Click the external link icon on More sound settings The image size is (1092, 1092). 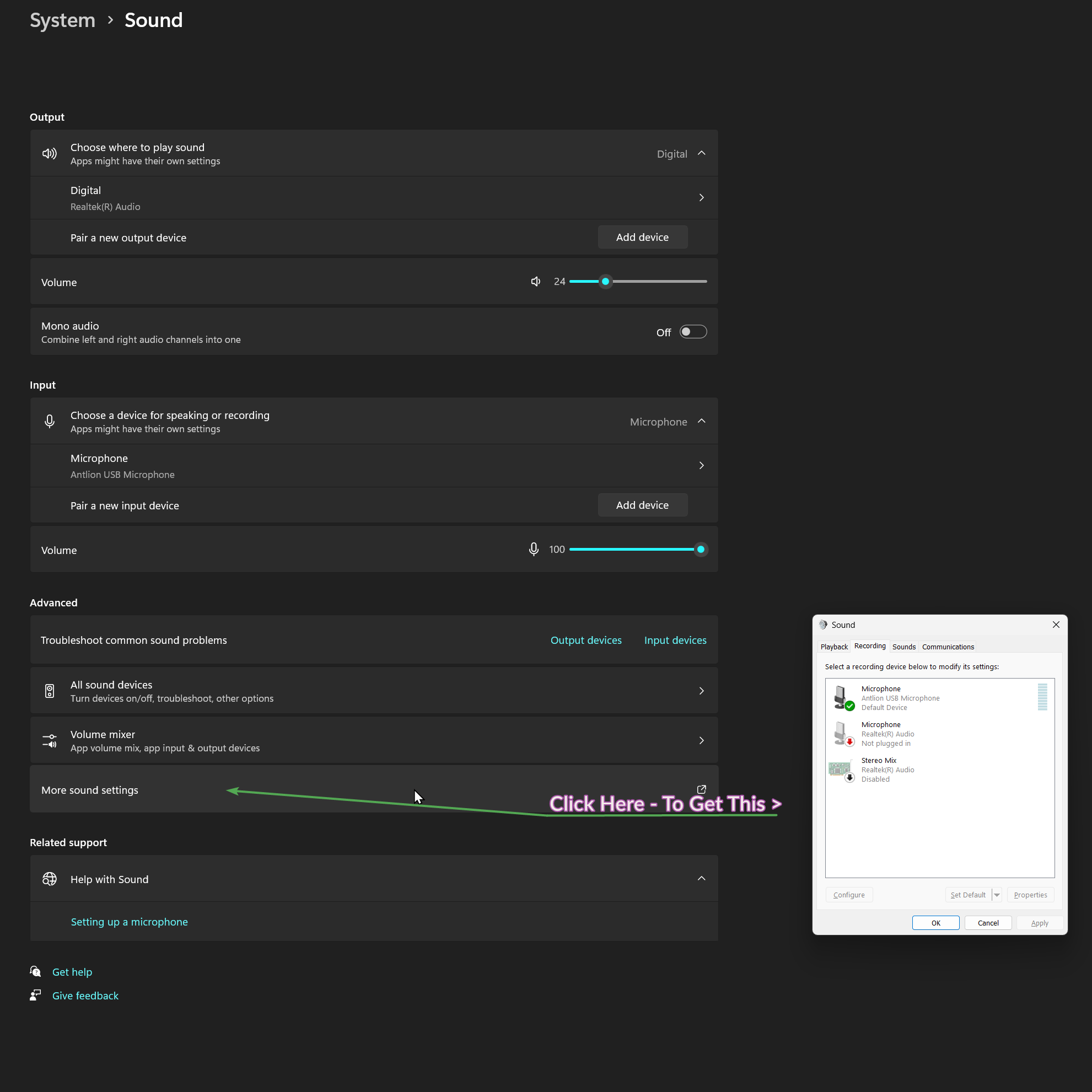pos(701,789)
